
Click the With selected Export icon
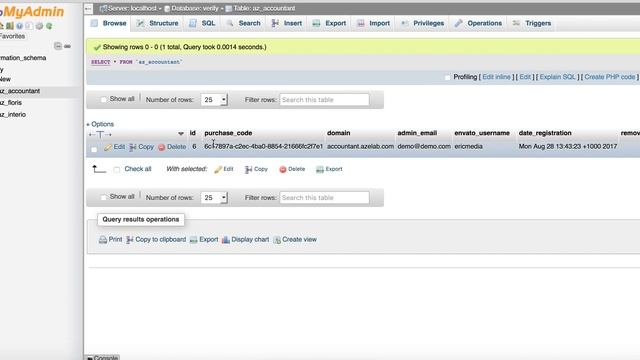pos(320,169)
